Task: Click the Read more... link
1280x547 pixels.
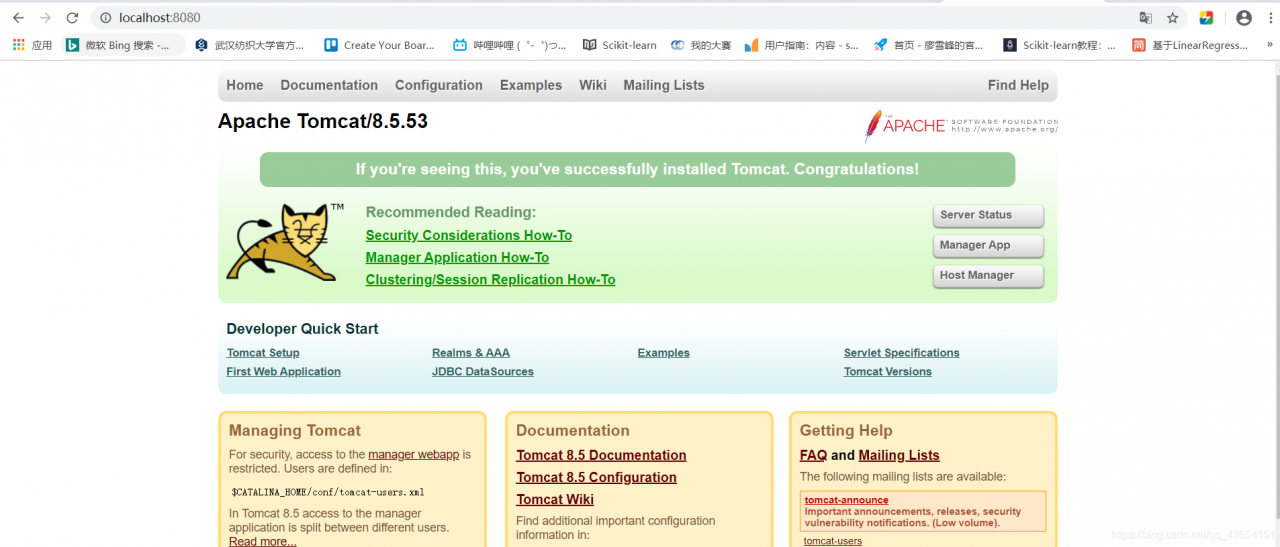Action: point(263,541)
